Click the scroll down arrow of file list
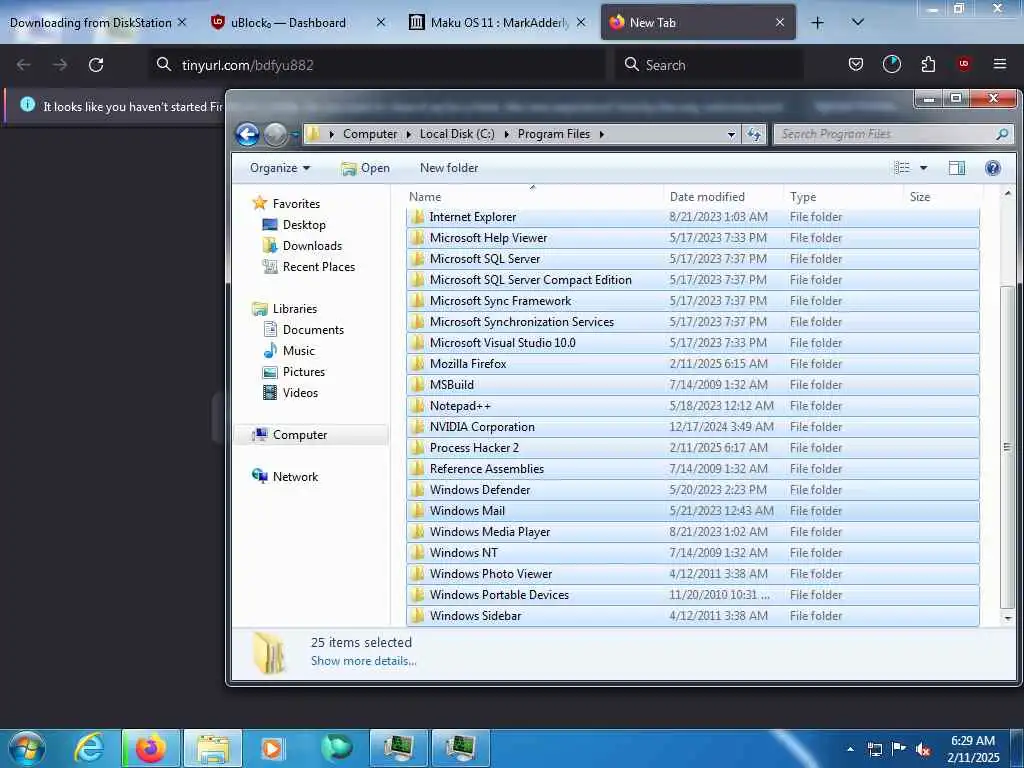The width and height of the screenshot is (1024, 768). [x=1007, y=618]
